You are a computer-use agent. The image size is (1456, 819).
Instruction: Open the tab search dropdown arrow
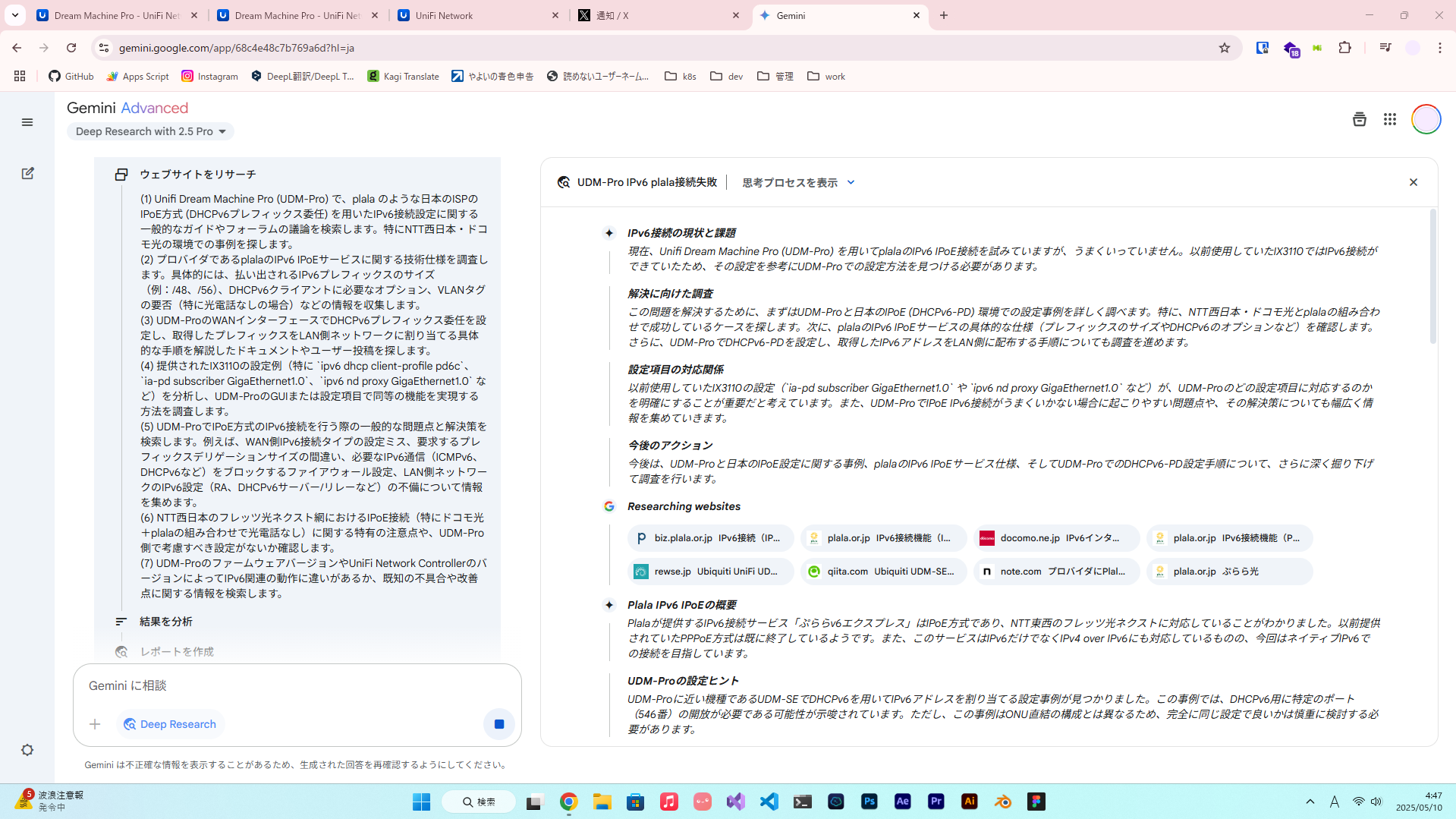pos(14,15)
